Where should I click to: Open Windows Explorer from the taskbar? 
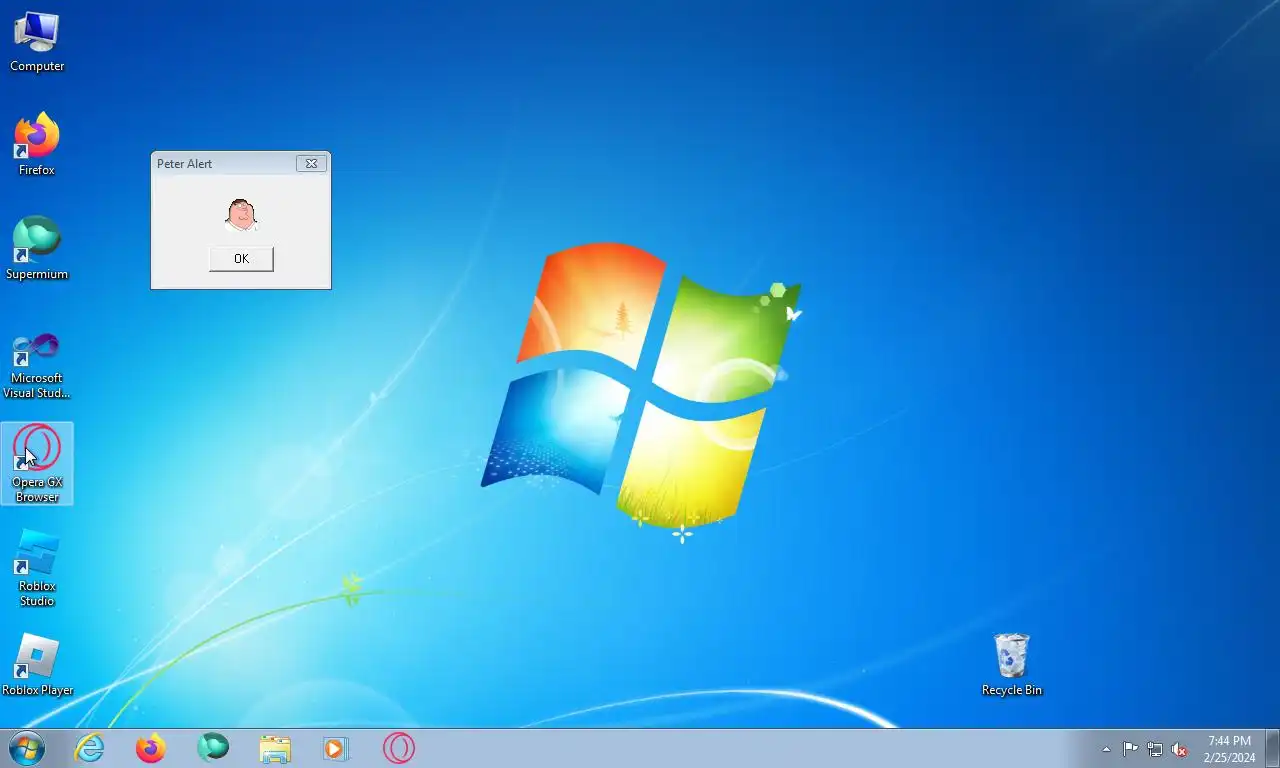[275, 748]
